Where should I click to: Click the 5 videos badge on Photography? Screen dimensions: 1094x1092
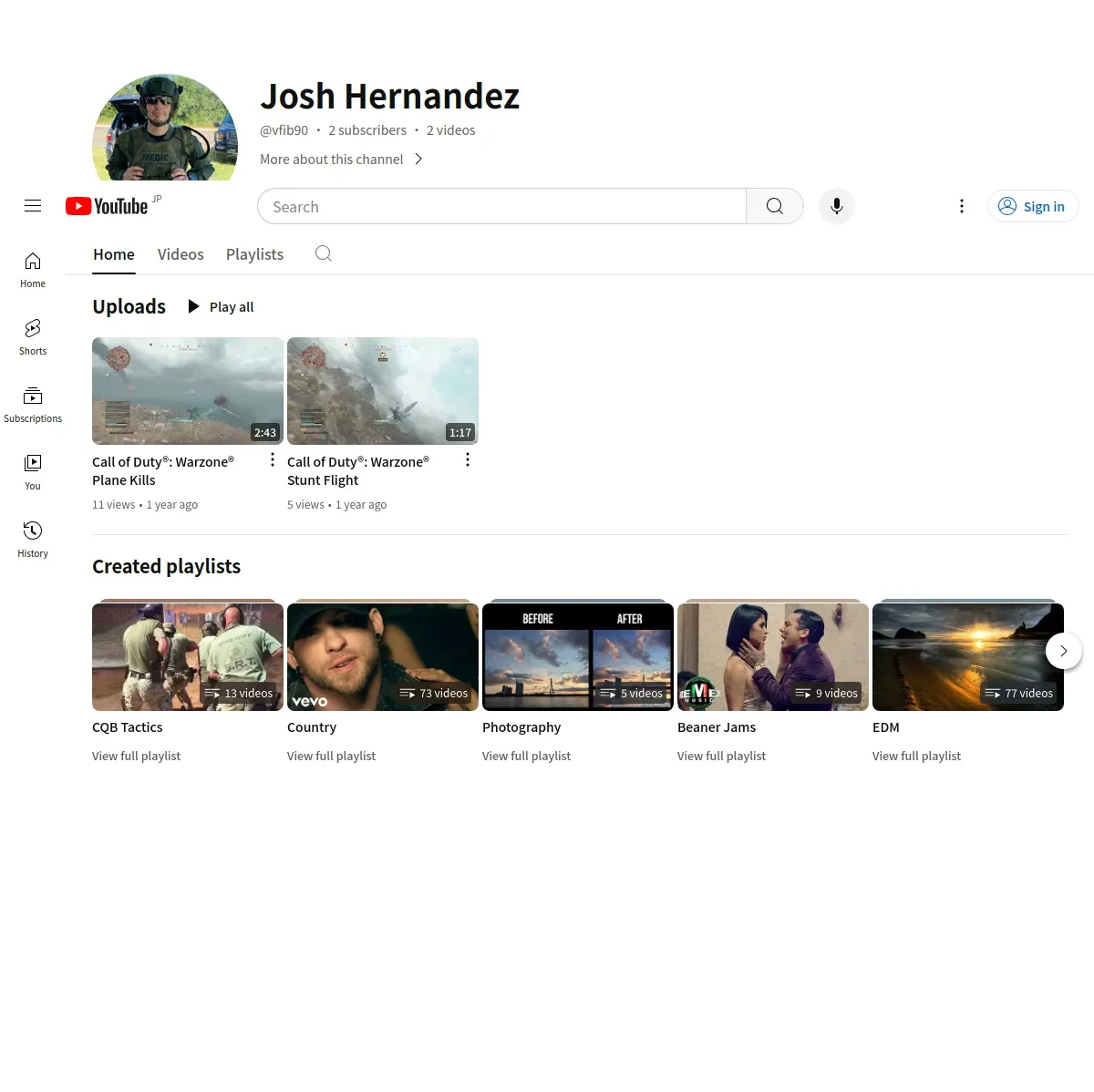click(632, 693)
